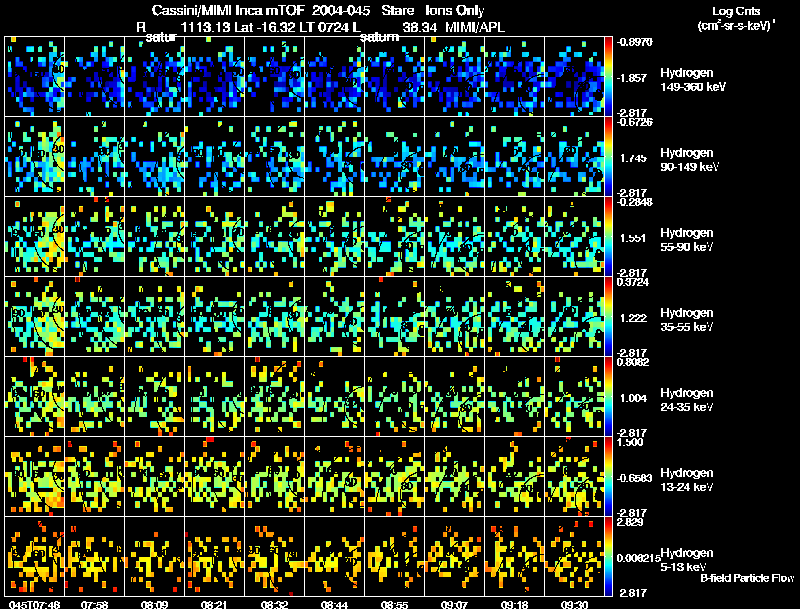This screenshot has height=609, width=800.
Task: Click the '08:44' time label
Action: pyautogui.click(x=334, y=604)
